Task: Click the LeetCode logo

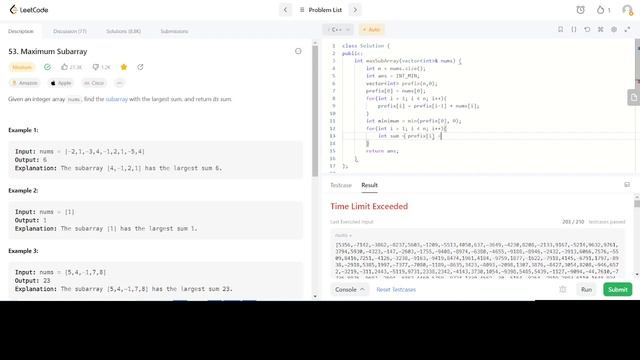Action: (29, 10)
